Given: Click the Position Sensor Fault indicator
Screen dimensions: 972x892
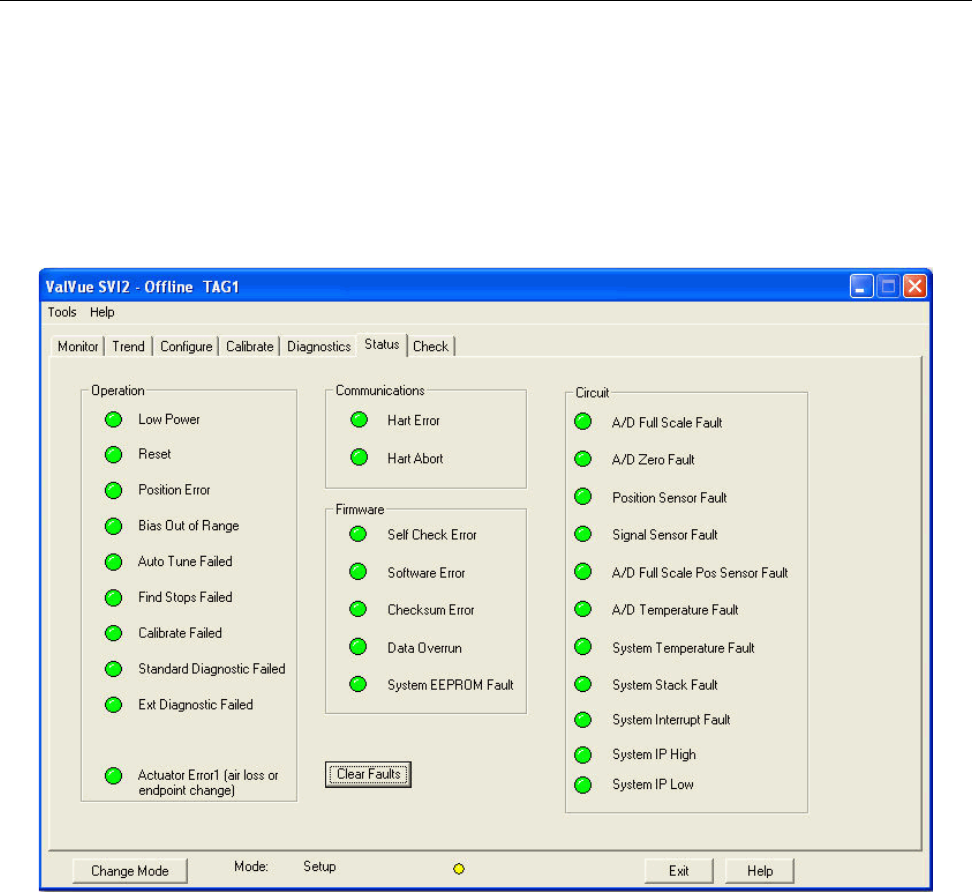Looking at the screenshot, I should (583, 497).
